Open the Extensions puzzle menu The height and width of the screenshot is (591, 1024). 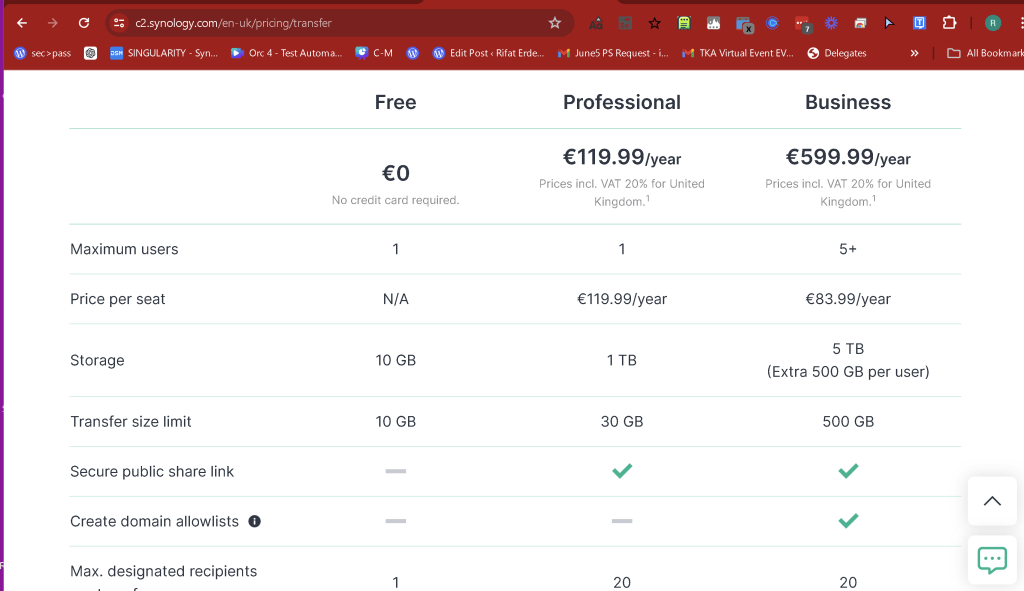pyautogui.click(x=950, y=24)
